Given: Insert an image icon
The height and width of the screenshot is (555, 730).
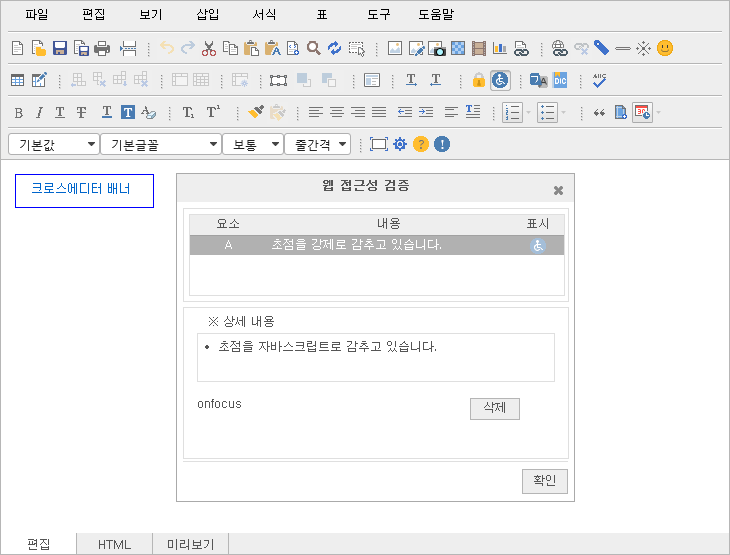Looking at the screenshot, I should 395,48.
